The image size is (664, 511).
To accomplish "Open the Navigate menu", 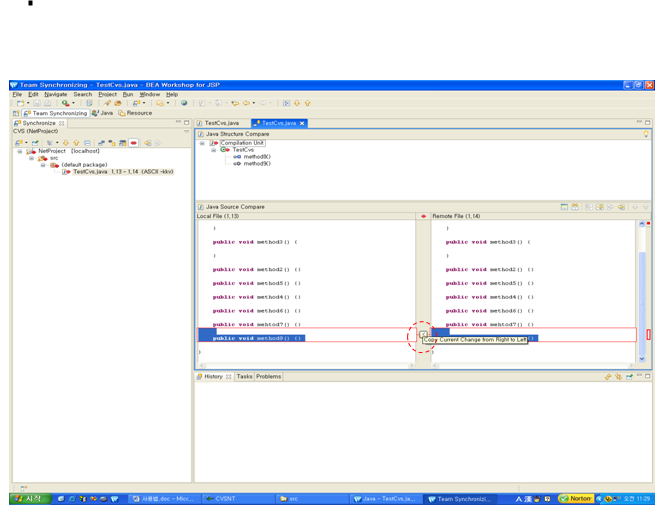I will 55,94.
